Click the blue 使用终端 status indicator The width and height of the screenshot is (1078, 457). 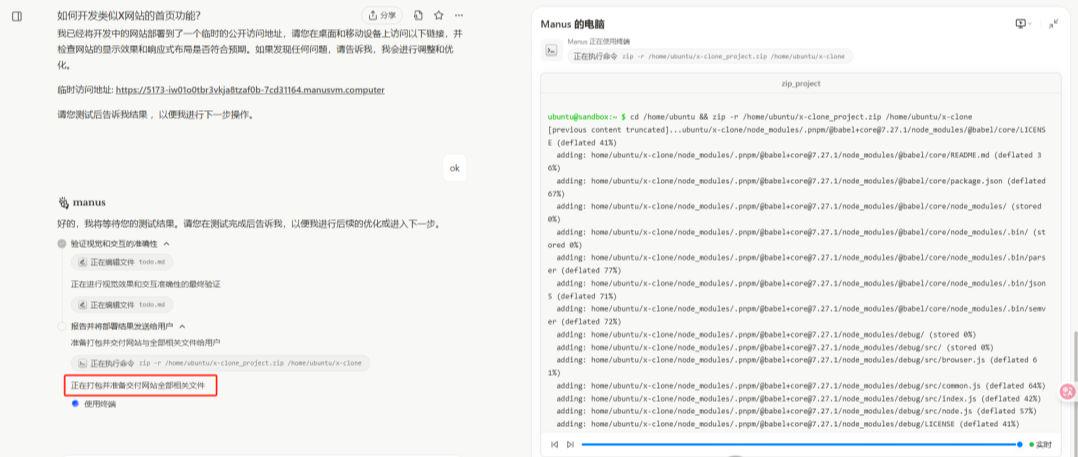[75, 403]
